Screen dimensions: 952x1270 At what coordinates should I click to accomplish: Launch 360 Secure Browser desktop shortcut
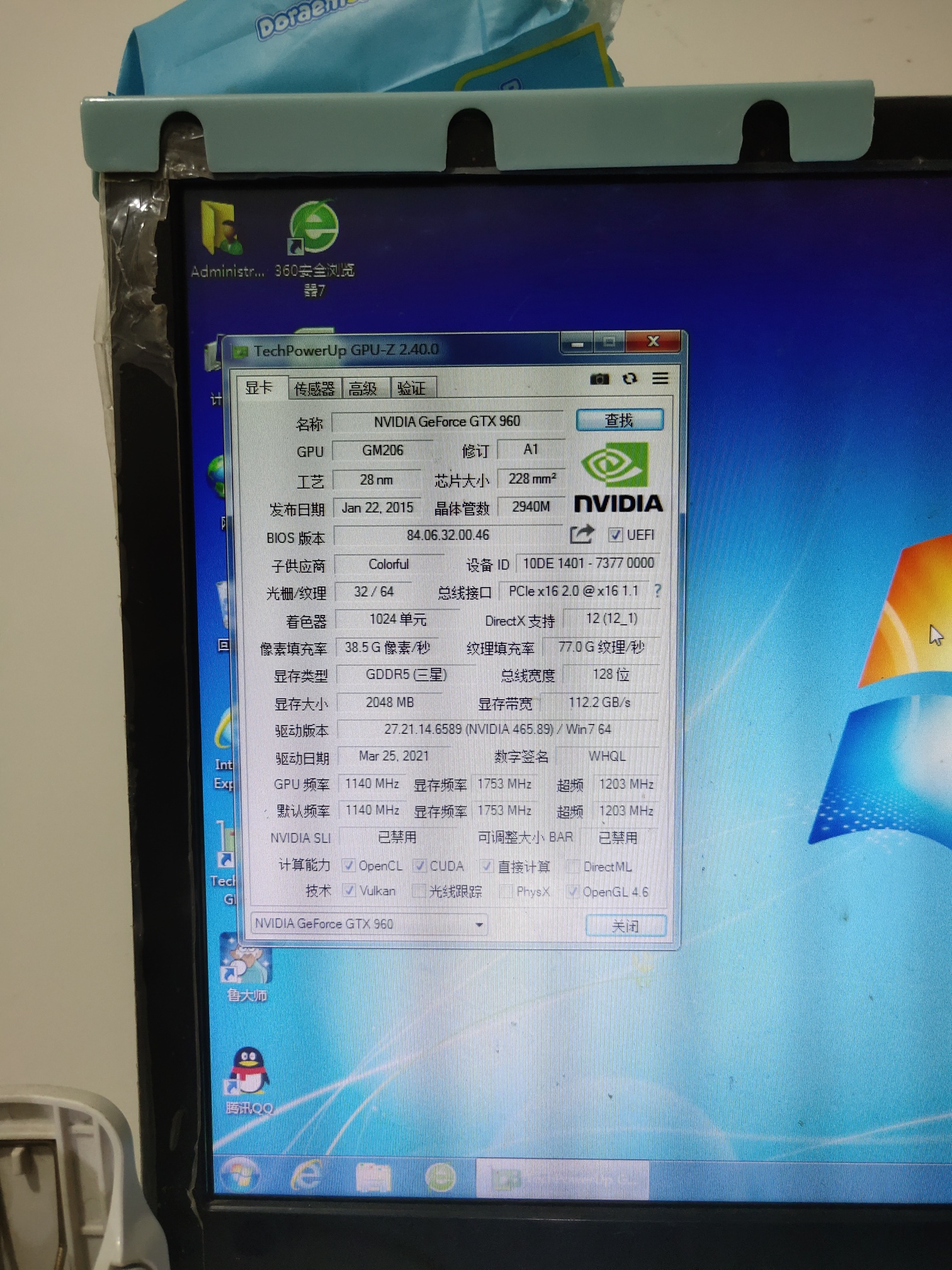point(314,249)
